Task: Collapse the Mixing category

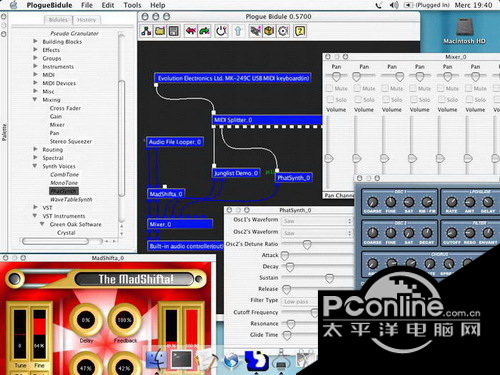Action: tap(35, 99)
